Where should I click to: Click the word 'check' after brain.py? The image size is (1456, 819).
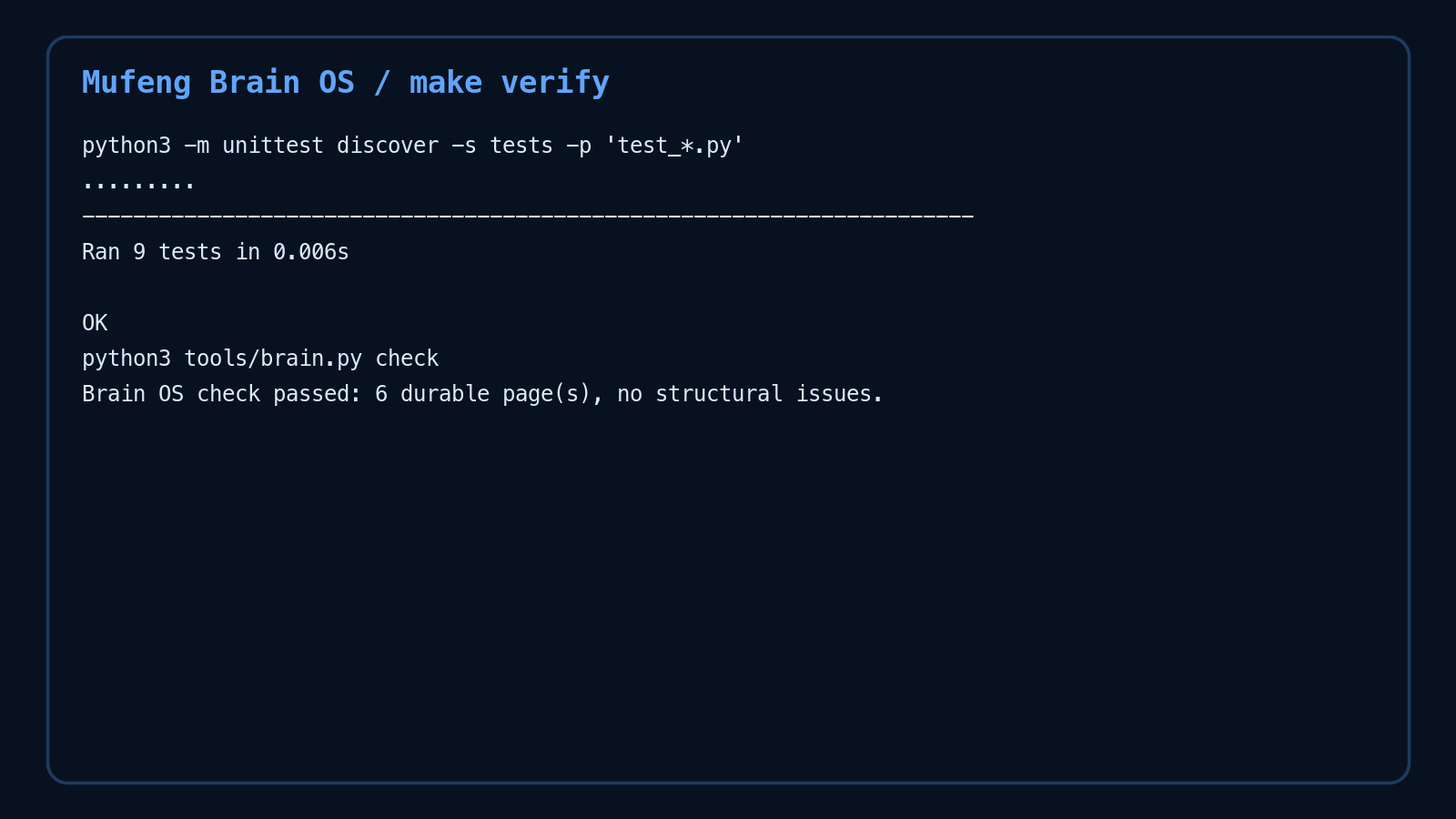point(407,359)
